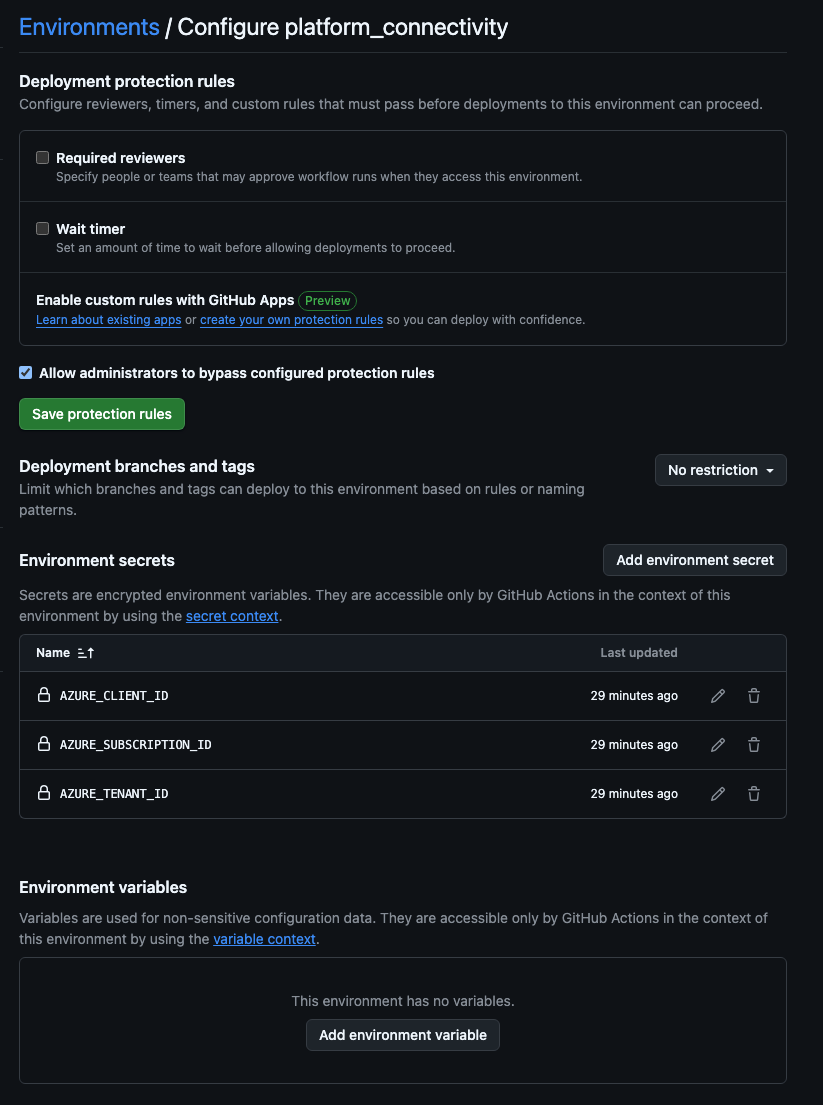The height and width of the screenshot is (1105, 823).
Task: Click Save protection rules button
Action: 102,414
